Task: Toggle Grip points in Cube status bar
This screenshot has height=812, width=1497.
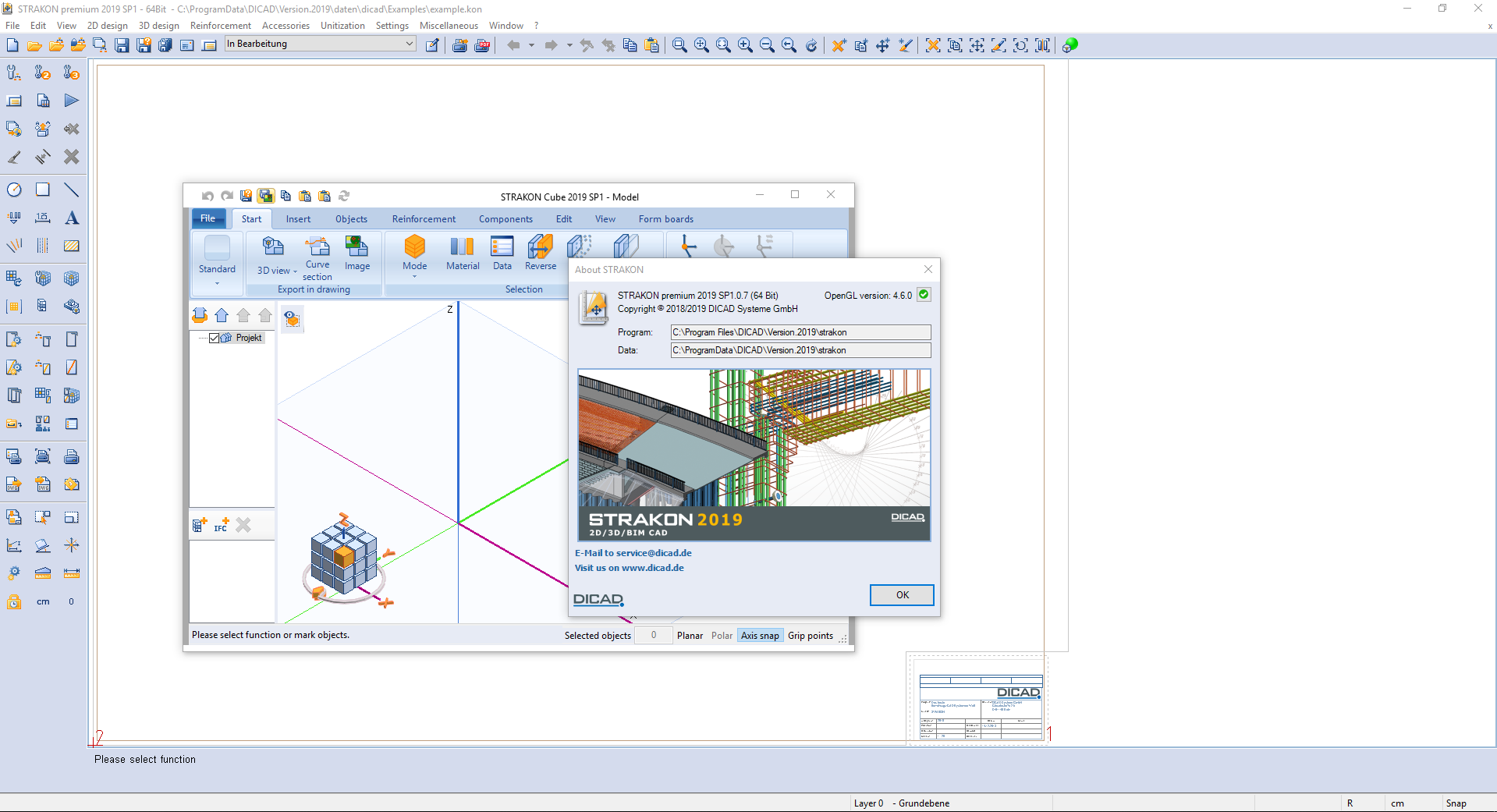Action: 811,636
